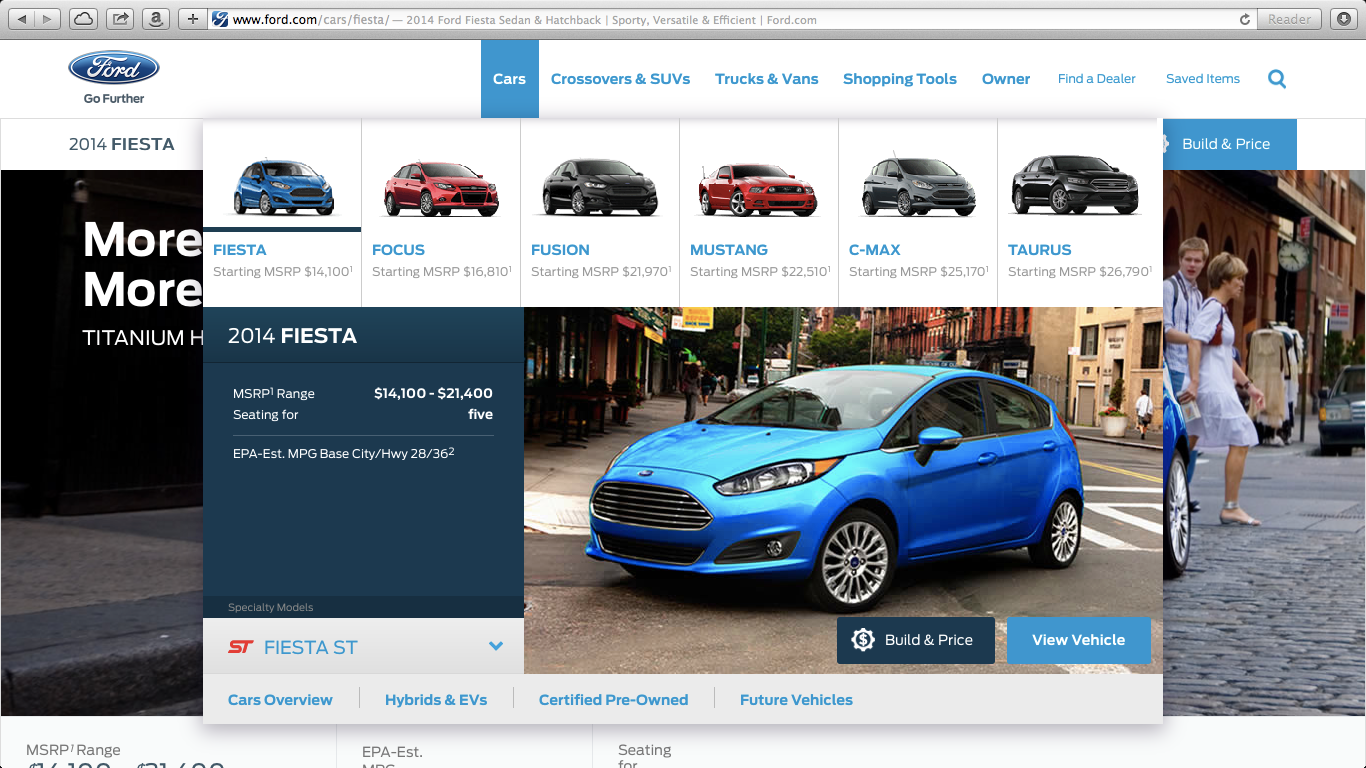
Task: Click the TAURUS model name link
Action: [1040, 250]
